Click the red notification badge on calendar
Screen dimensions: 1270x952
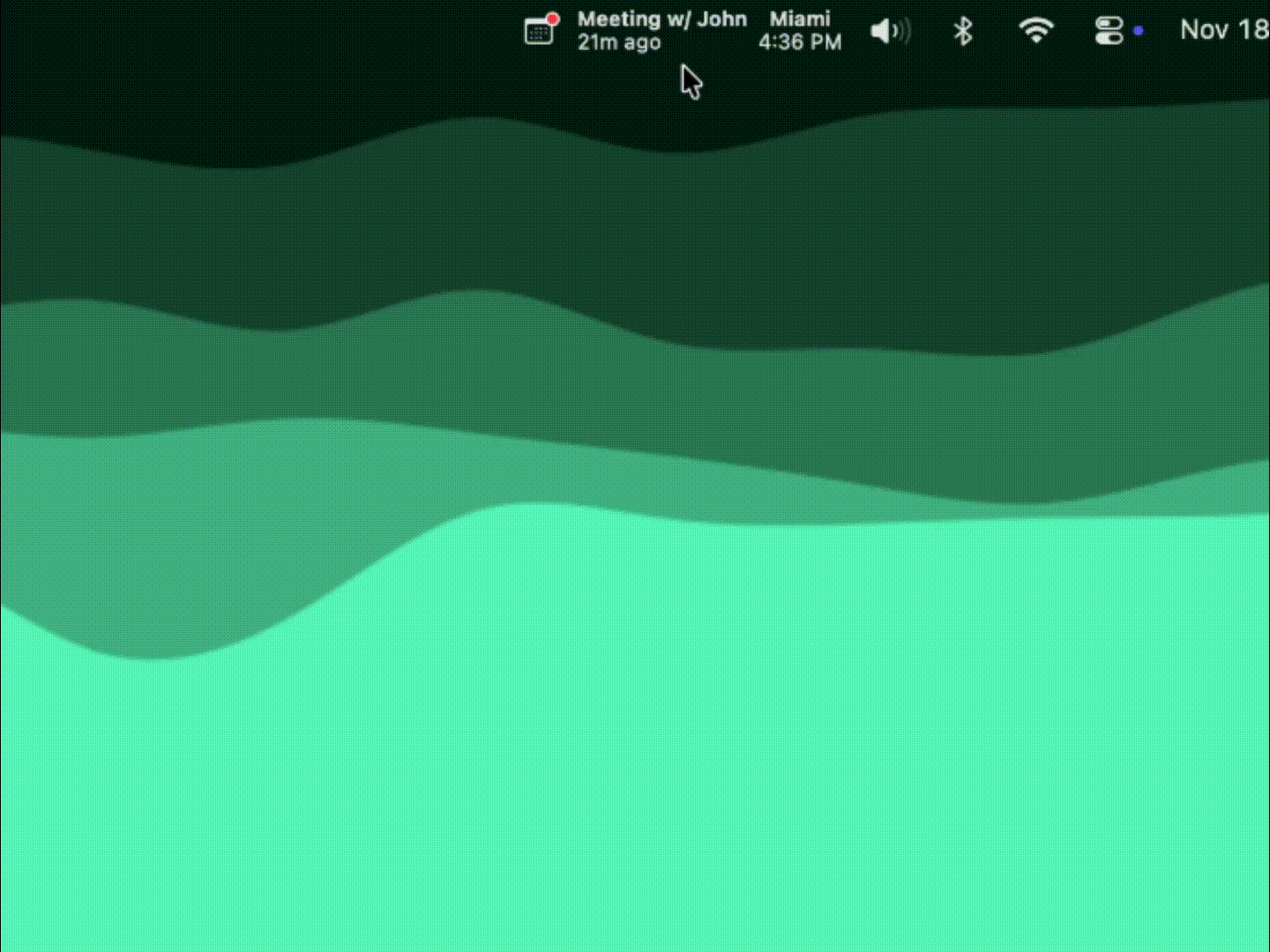553,19
